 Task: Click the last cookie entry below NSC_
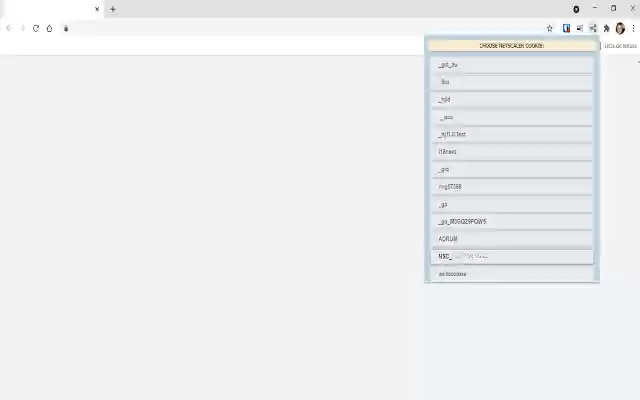(x=512, y=274)
